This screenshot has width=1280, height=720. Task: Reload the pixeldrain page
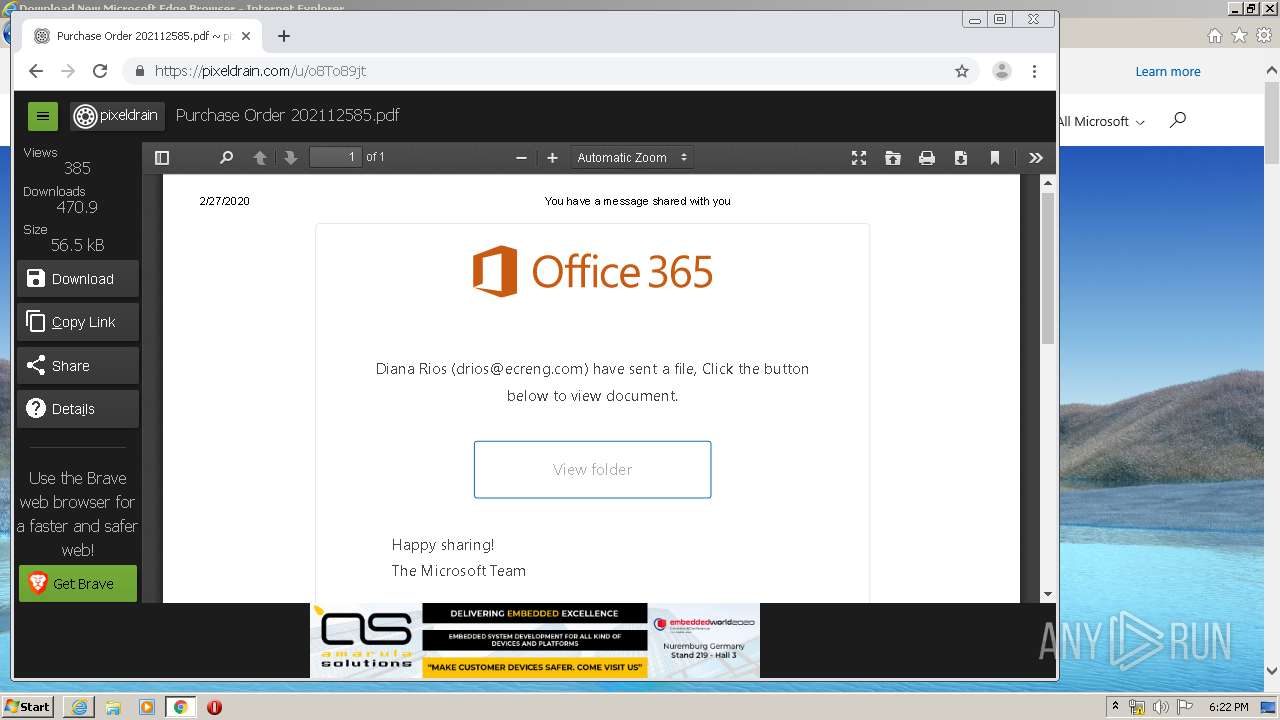pyautogui.click(x=100, y=71)
